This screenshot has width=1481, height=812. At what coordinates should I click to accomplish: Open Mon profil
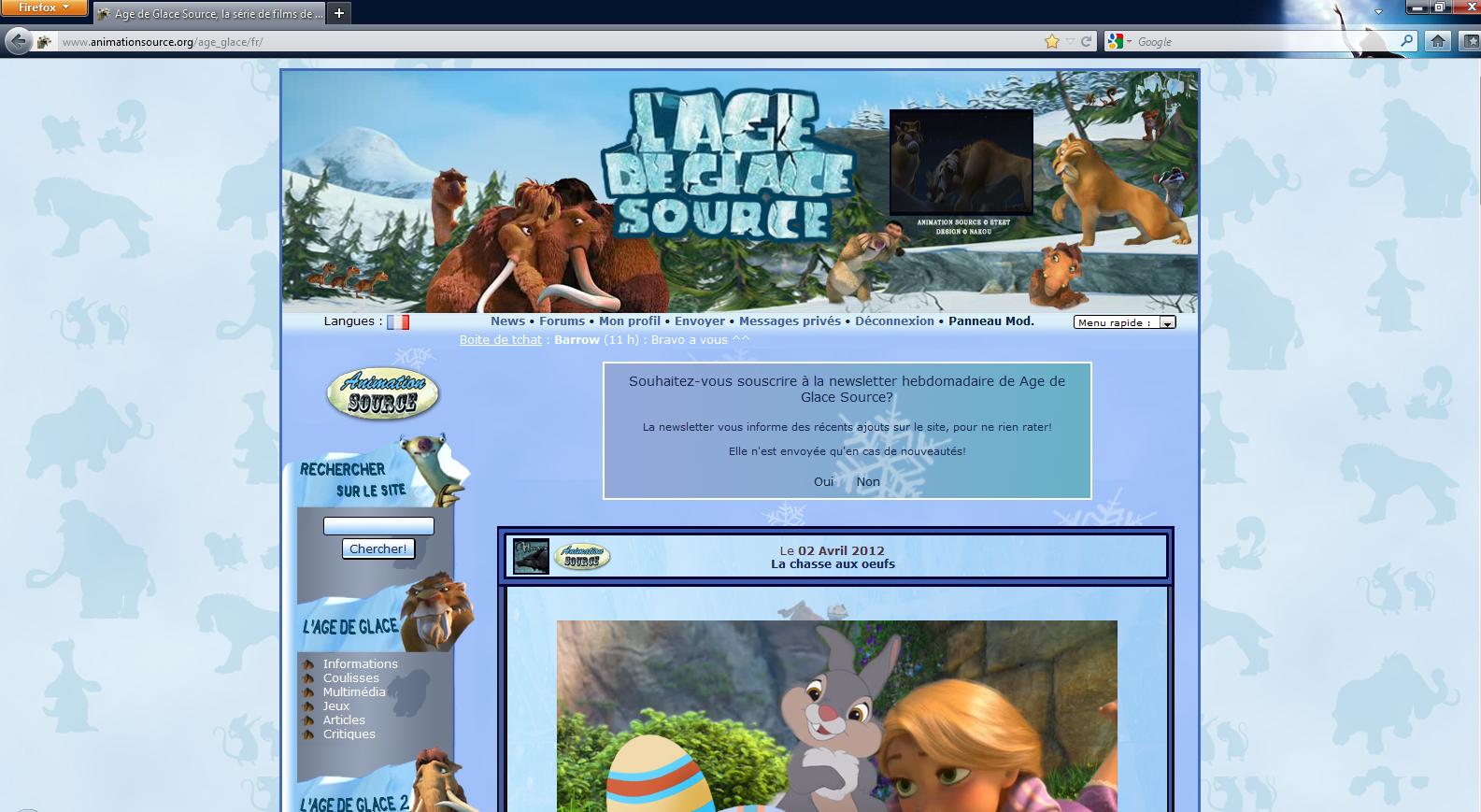tap(630, 321)
